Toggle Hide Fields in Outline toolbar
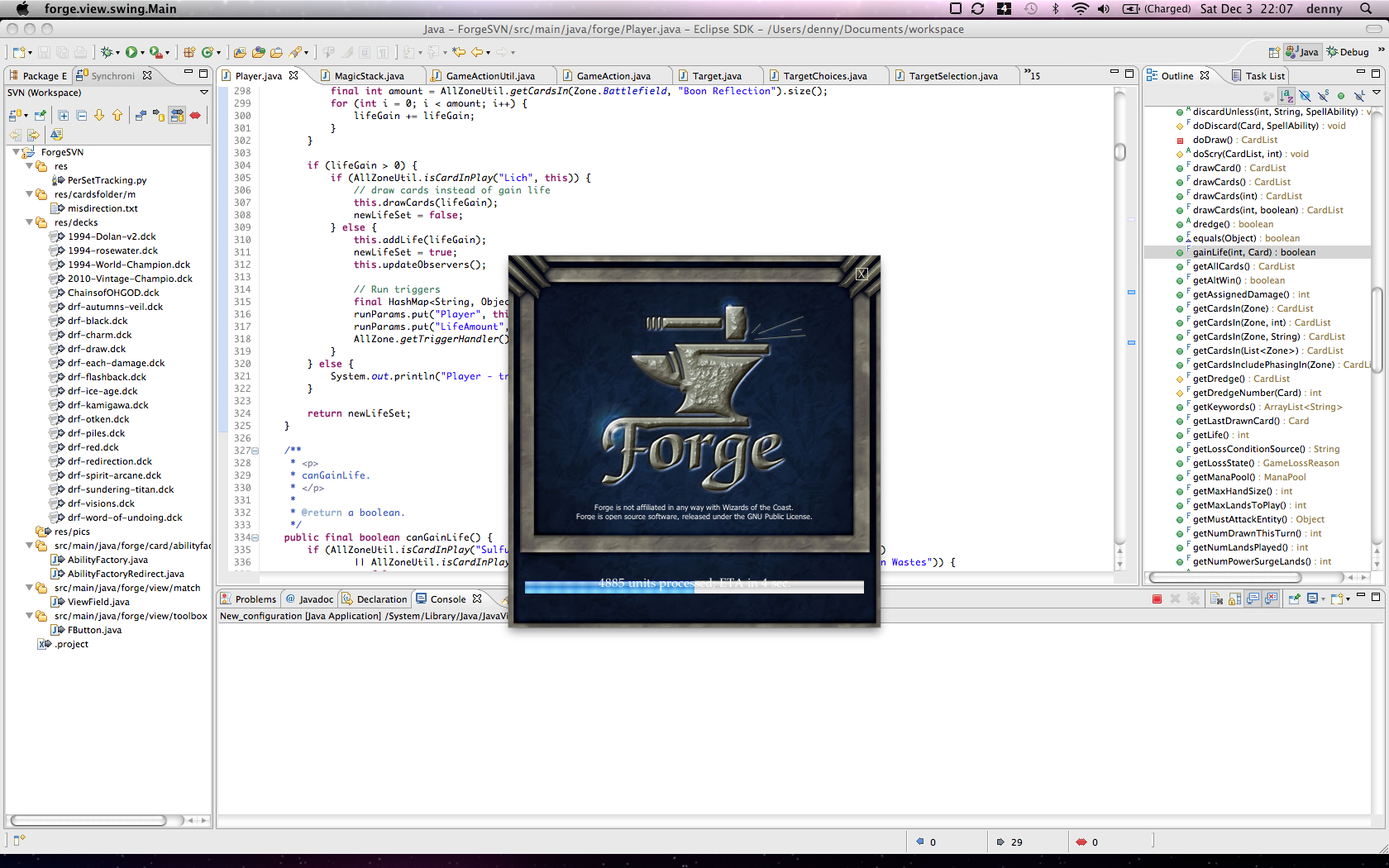The height and width of the screenshot is (868, 1389). [1305, 96]
